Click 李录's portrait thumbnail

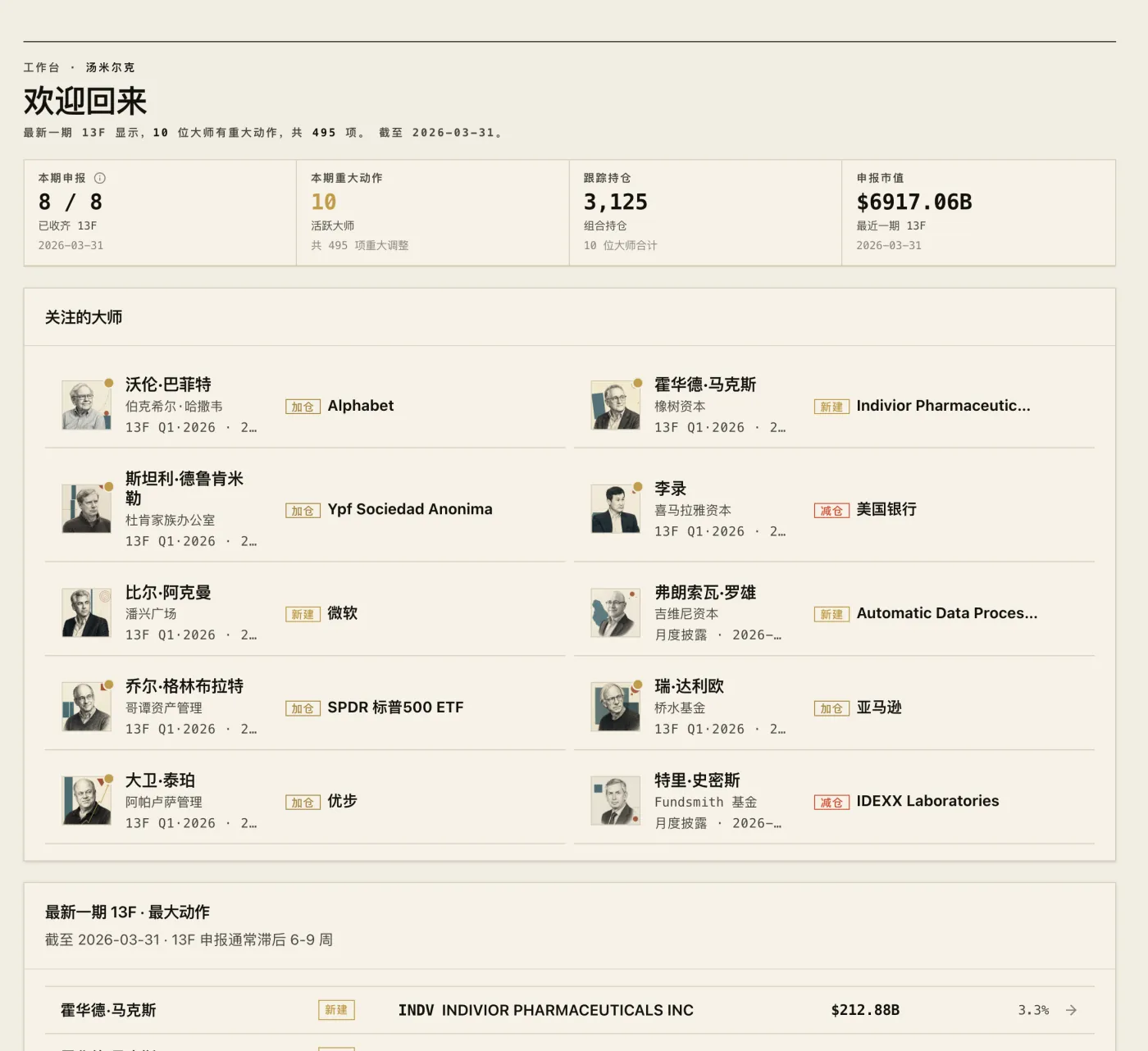point(615,508)
